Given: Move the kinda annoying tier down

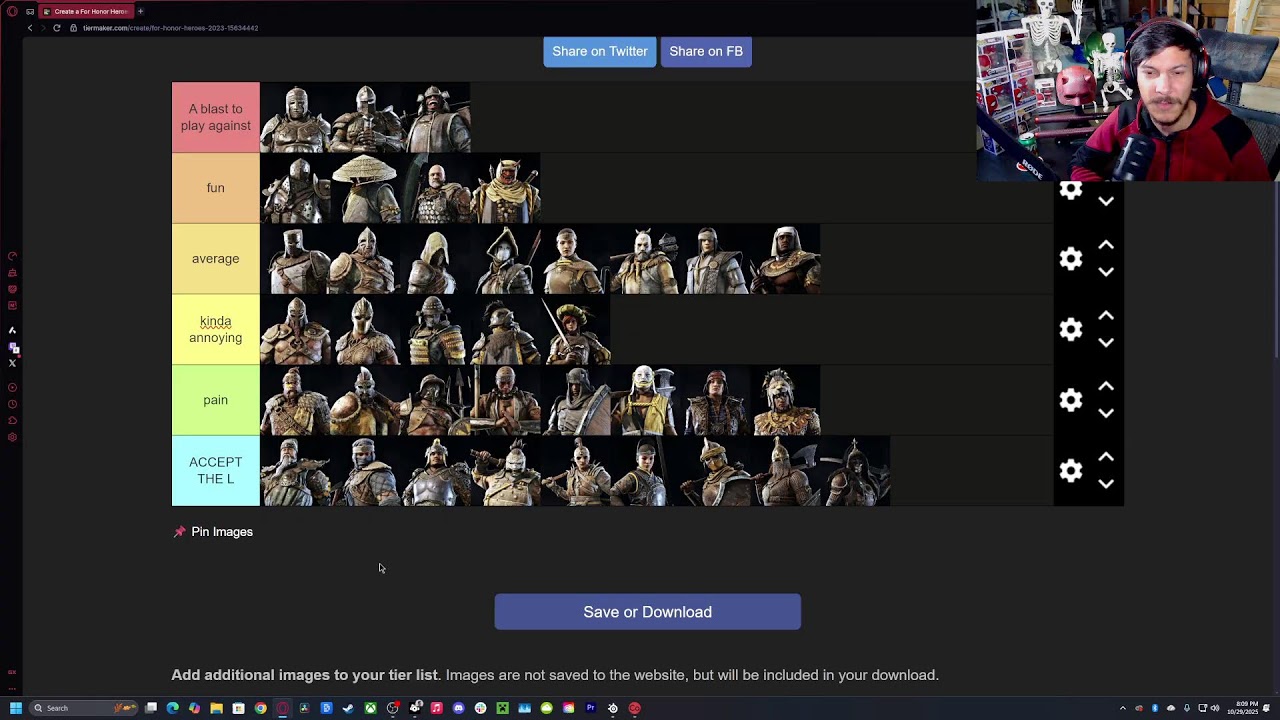Looking at the screenshot, I should [1106, 343].
